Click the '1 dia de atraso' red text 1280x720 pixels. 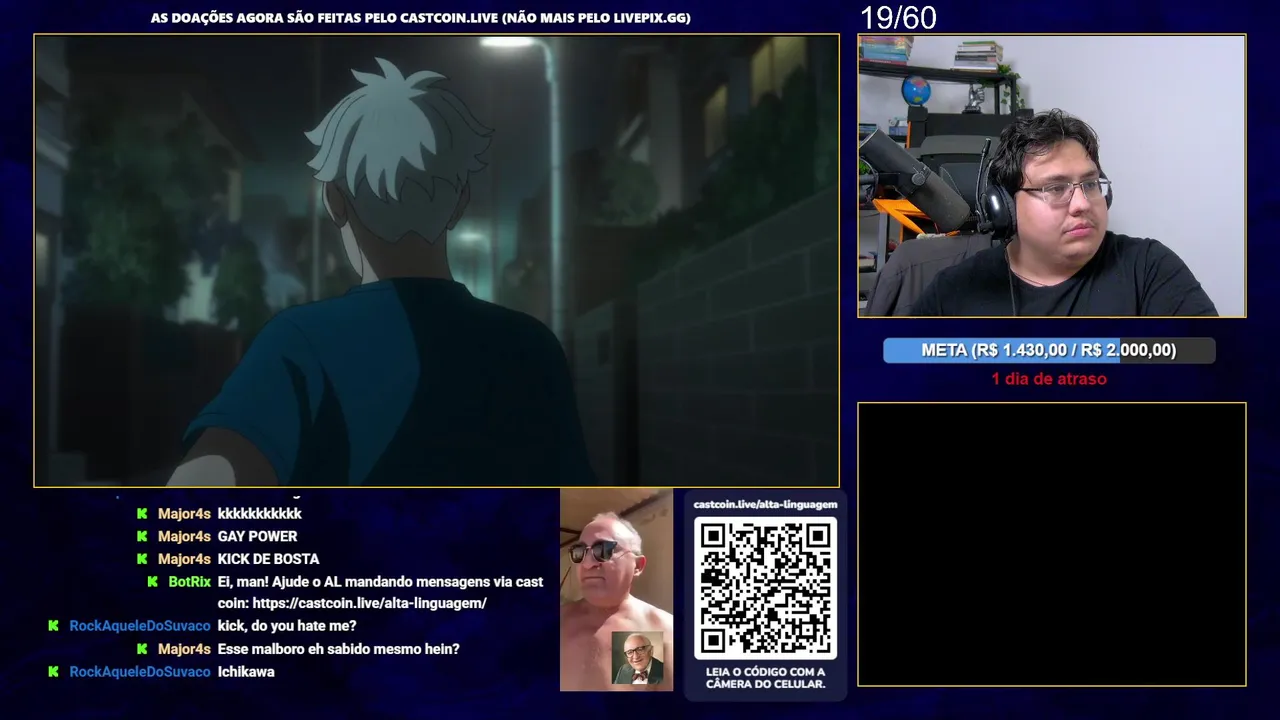[x=1049, y=379]
